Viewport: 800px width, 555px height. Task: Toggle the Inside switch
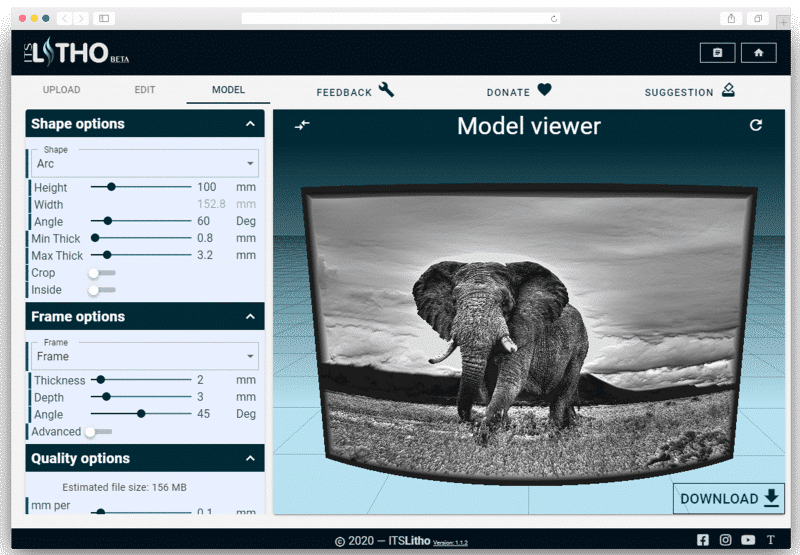click(x=102, y=290)
